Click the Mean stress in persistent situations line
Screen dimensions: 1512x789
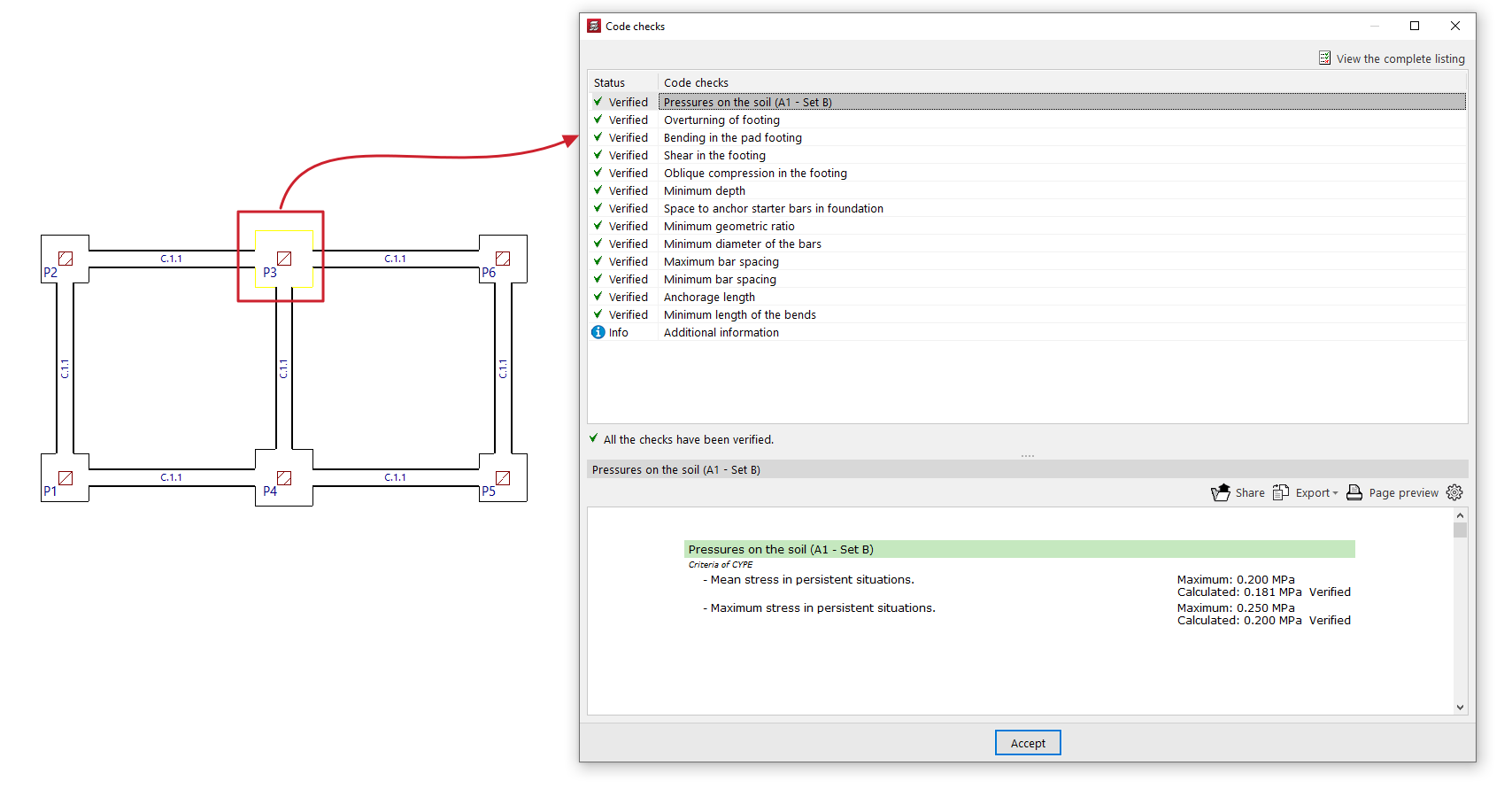point(808,580)
